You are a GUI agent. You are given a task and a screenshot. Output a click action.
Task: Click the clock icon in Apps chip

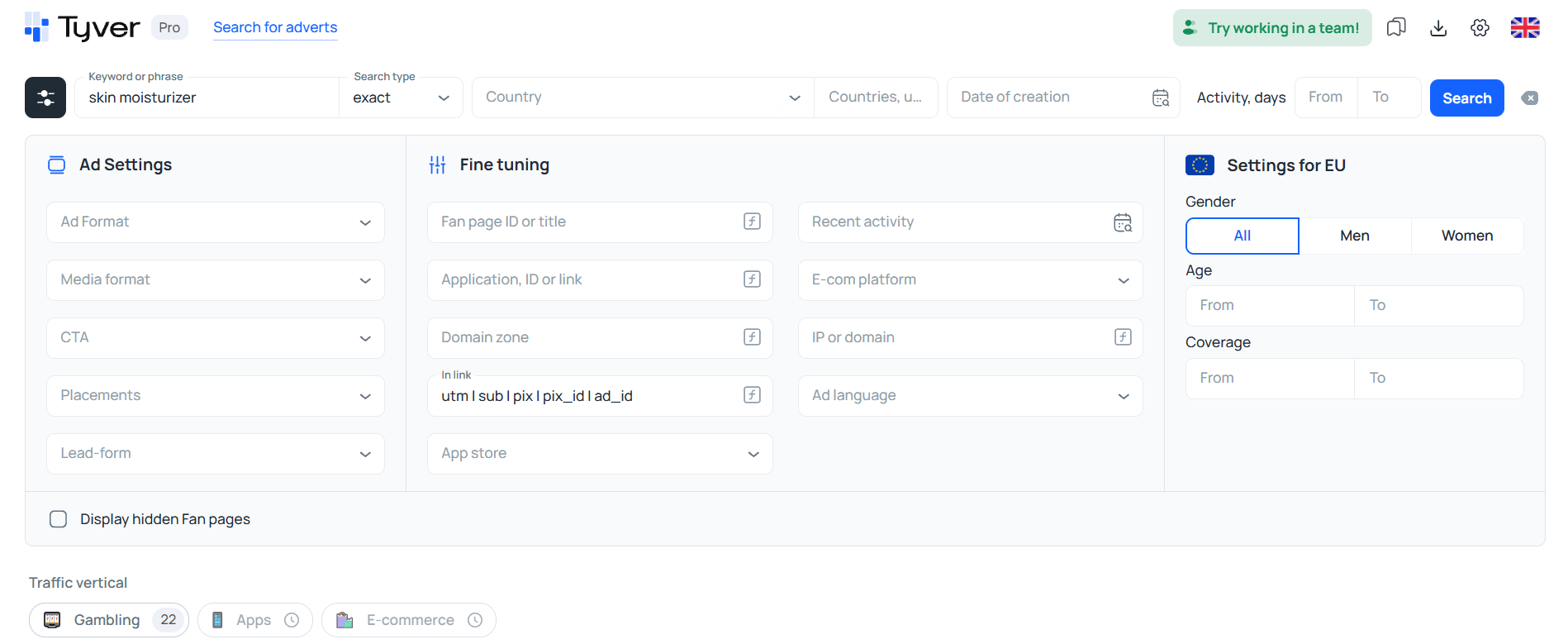(292, 620)
